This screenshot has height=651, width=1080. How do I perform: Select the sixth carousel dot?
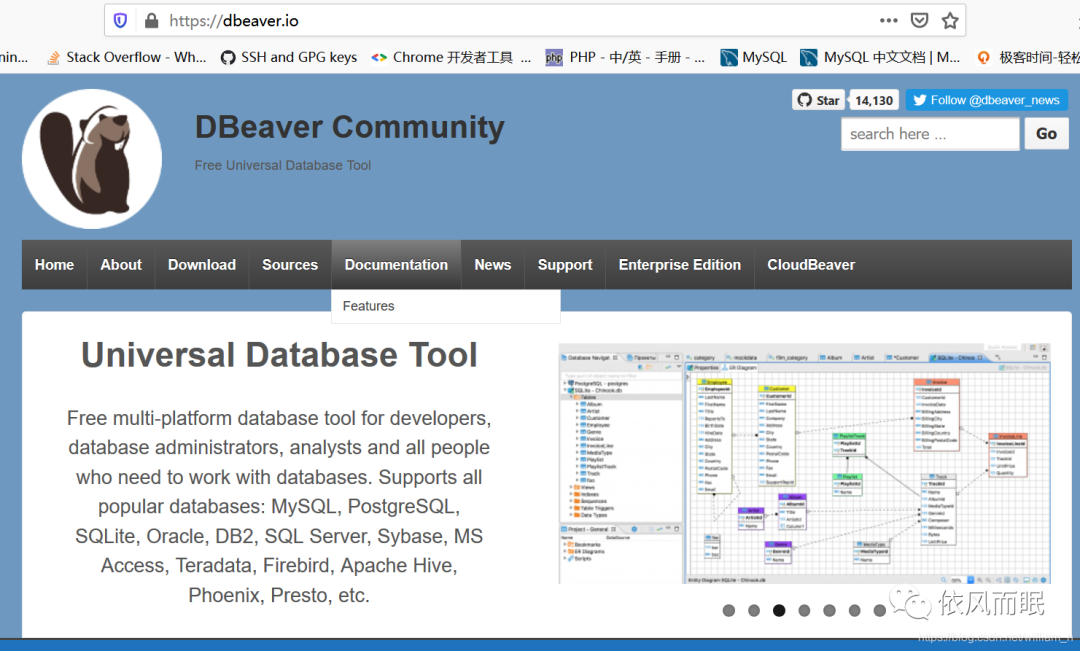click(x=854, y=610)
